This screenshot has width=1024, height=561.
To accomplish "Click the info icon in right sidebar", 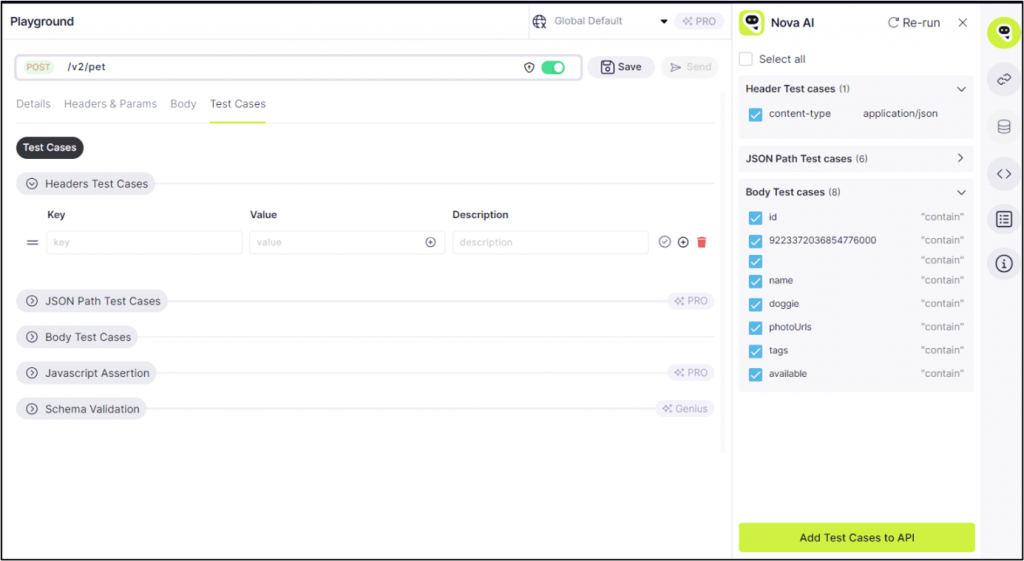I will click(x=1004, y=264).
